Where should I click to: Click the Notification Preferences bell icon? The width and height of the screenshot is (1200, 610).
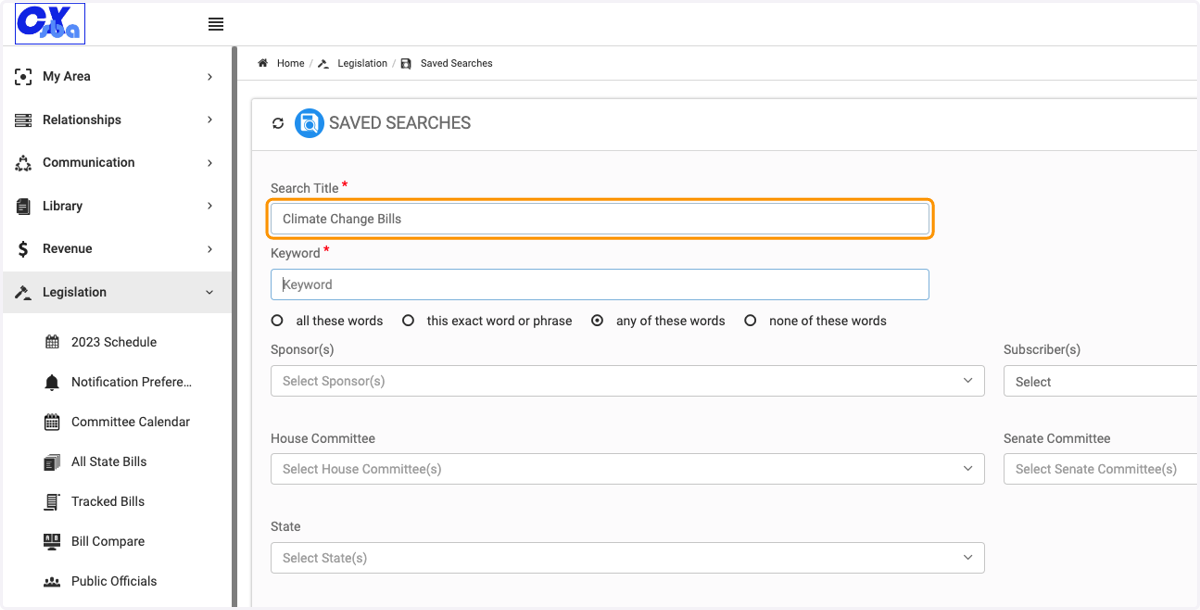point(52,382)
